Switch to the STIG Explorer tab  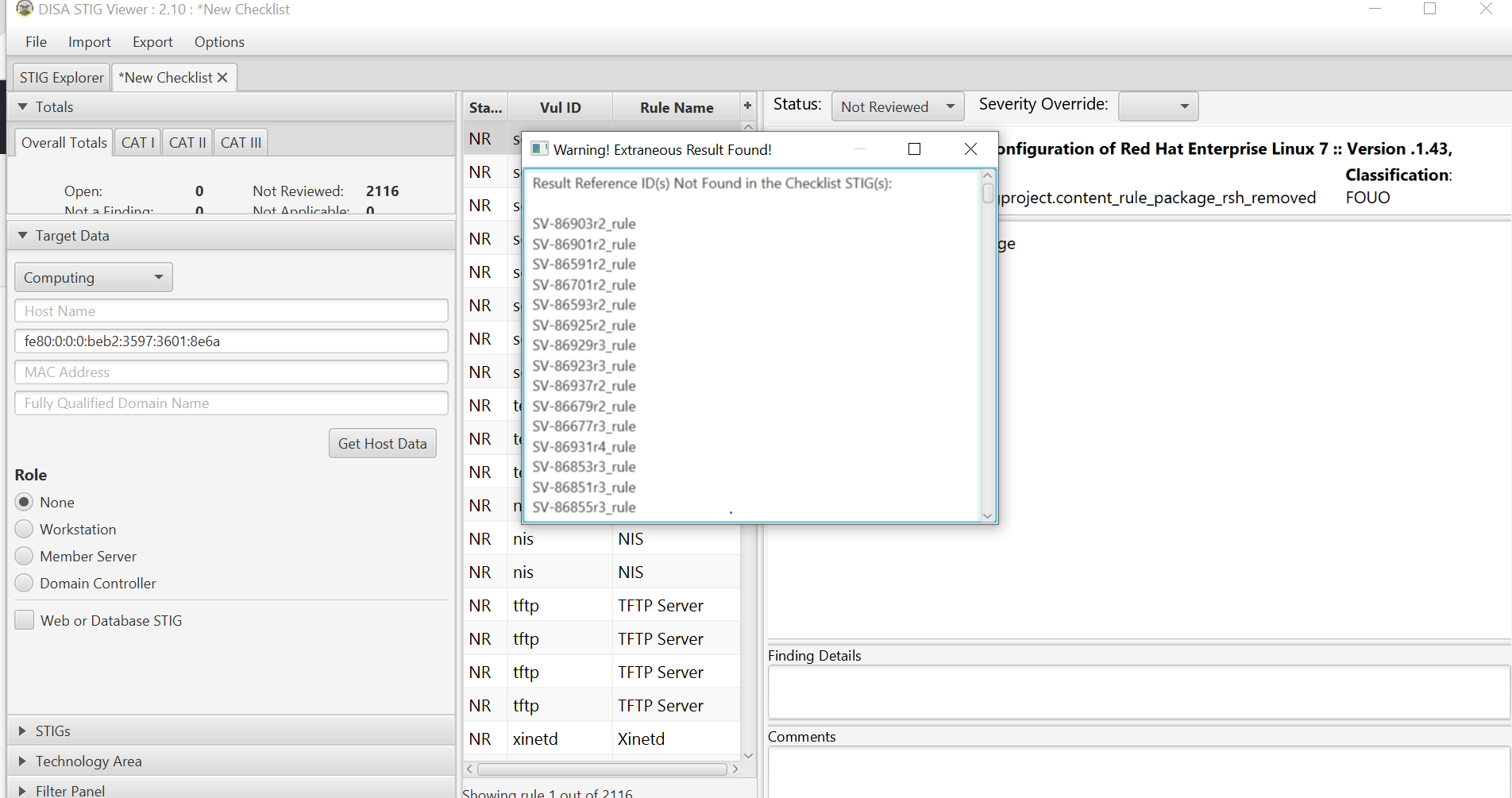[60, 77]
